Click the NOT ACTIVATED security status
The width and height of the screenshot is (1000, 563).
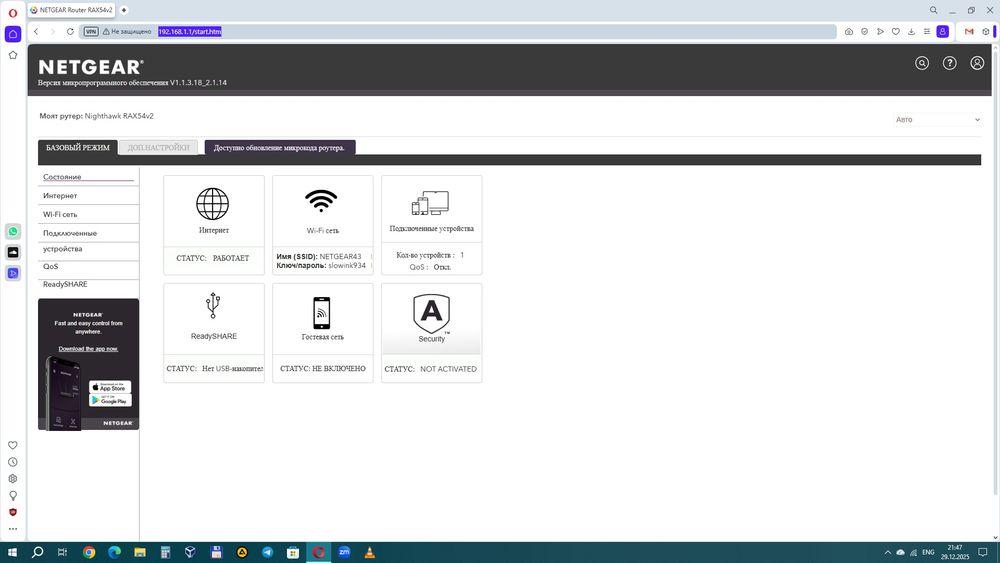[448, 369]
